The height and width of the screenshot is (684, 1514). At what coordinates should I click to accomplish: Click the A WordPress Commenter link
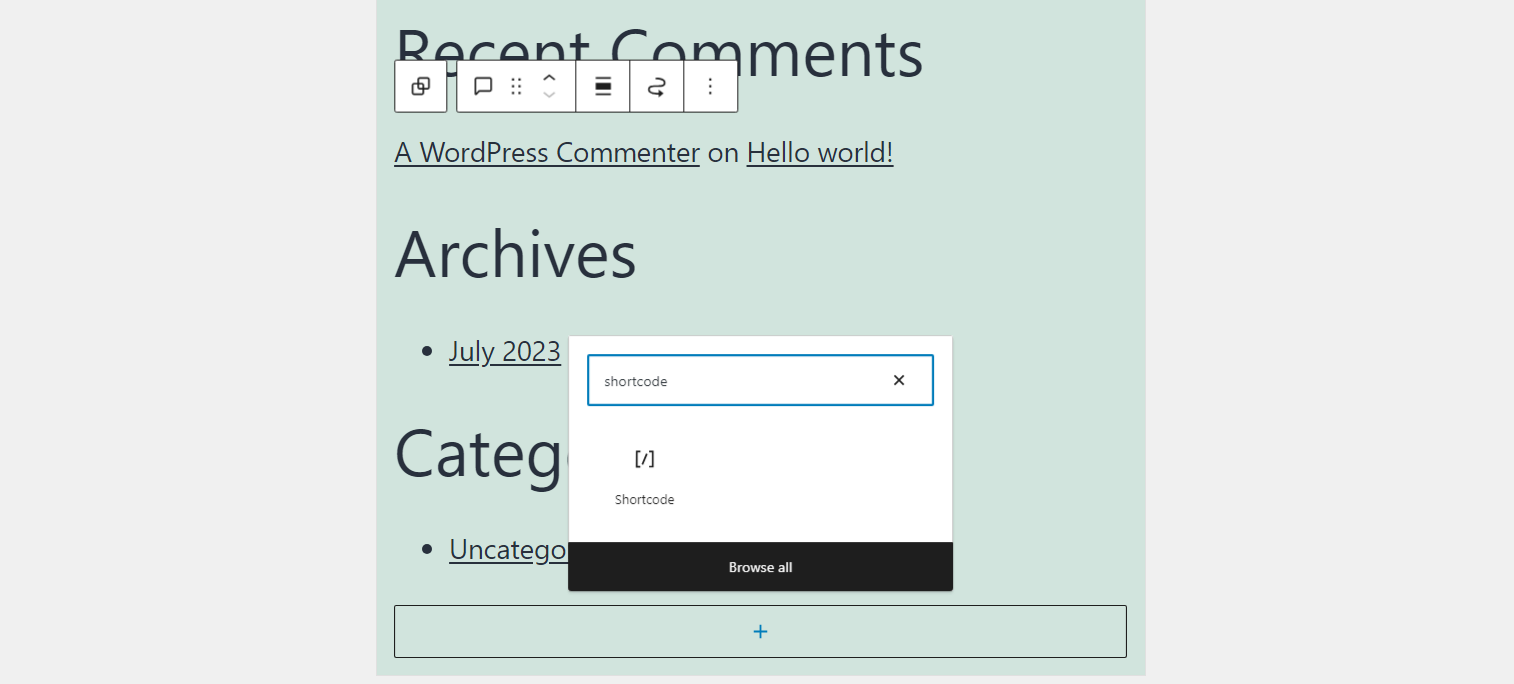(547, 152)
